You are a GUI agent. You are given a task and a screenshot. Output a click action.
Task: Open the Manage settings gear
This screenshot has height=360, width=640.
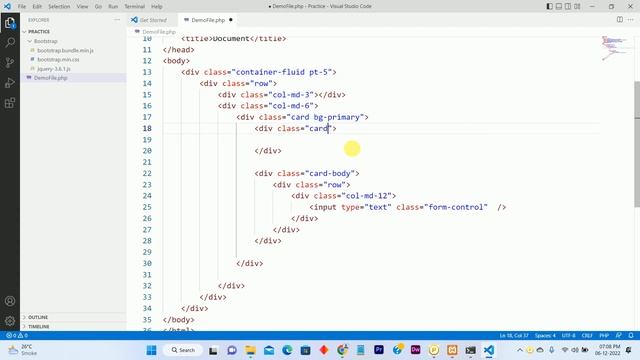(10, 321)
